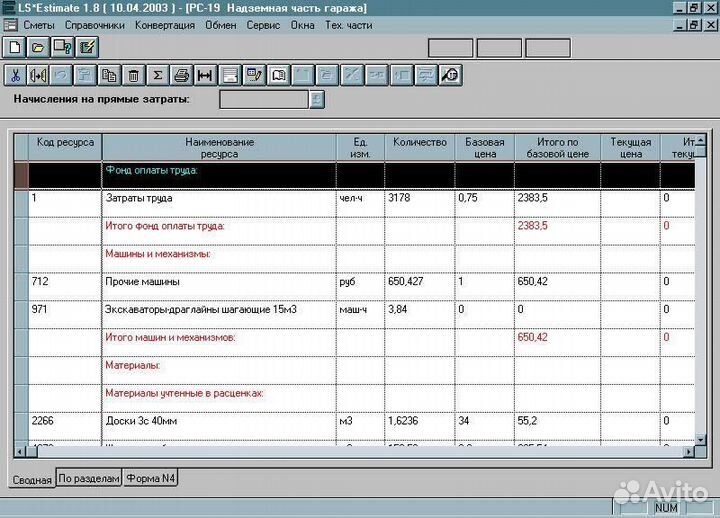Image resolution: width=720 pixels, height=518 pixels.
Task: Open the Сметы menu
Action: point(38,24)
